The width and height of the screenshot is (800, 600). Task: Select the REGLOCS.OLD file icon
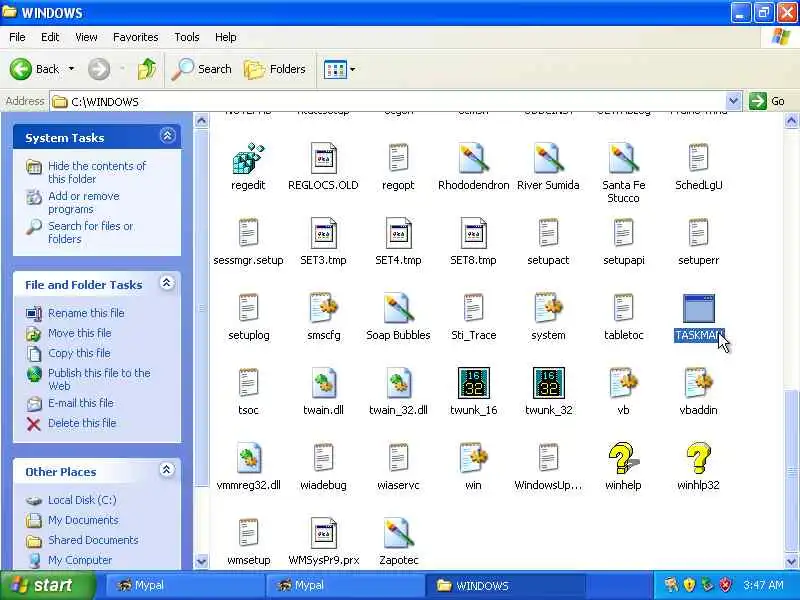(323, 158)
